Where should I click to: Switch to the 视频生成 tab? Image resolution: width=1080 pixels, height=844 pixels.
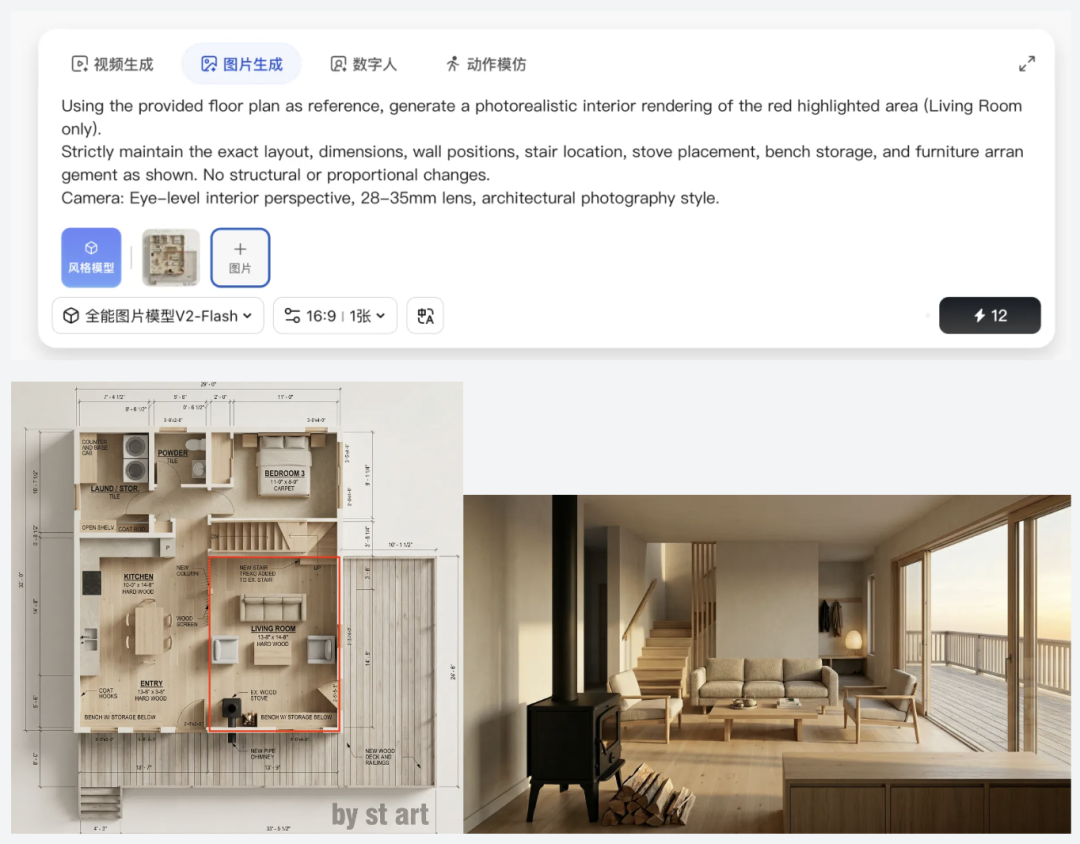pyautogui.click(x=112, y=64)
